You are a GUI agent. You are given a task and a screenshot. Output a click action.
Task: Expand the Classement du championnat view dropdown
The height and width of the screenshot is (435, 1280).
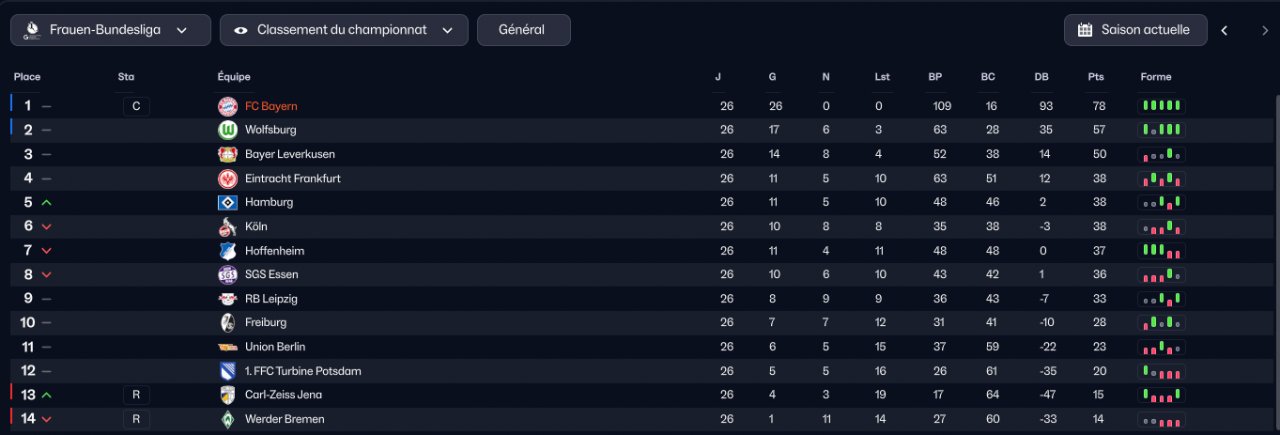point(344,30)
